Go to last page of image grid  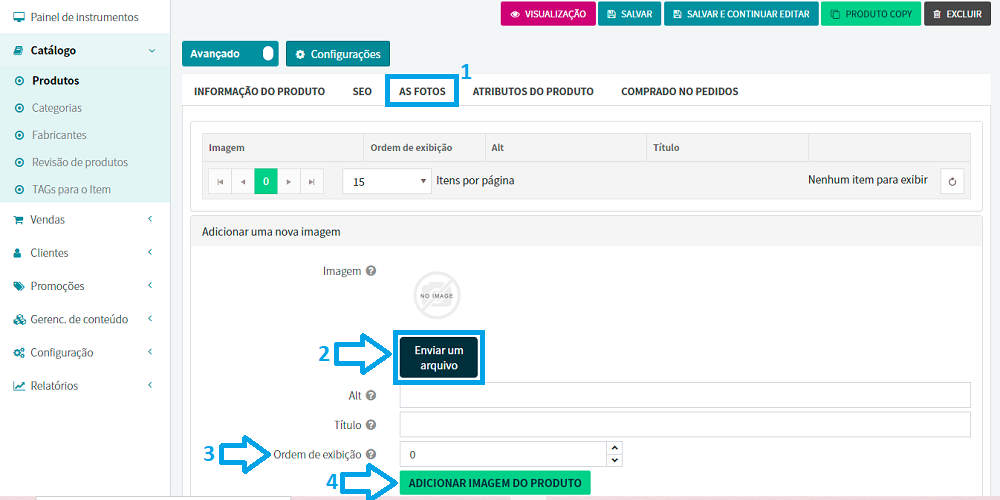tap(312, 181)
